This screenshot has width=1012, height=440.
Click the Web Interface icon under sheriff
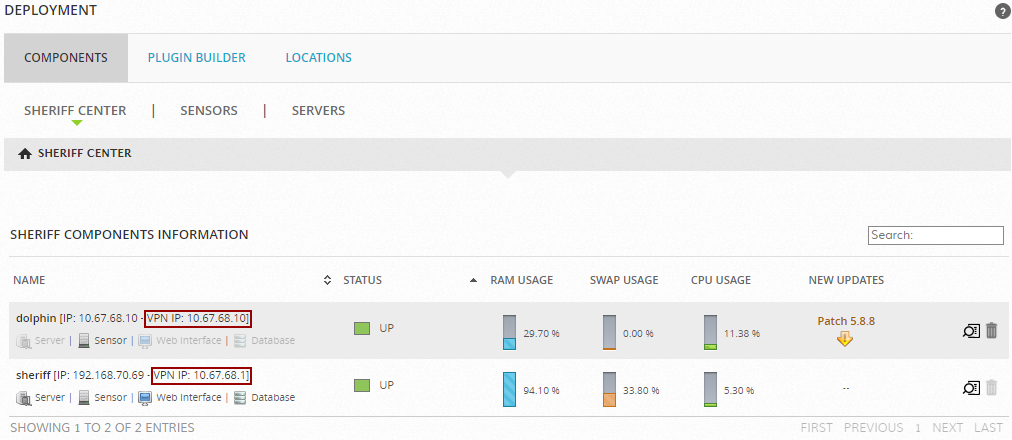coord(144,398)
